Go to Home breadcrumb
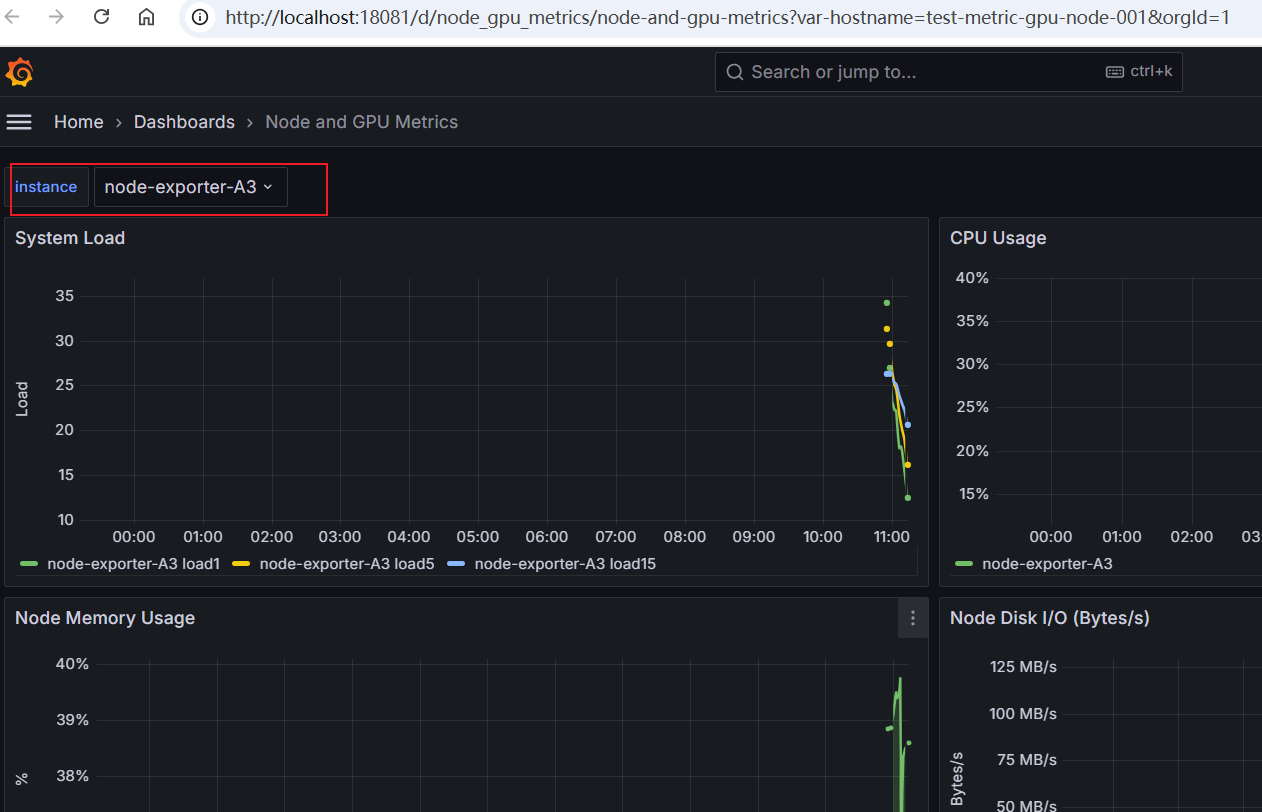Viewport: 1262px width, 812px height. pyautogui.click(x=78, y=122)
